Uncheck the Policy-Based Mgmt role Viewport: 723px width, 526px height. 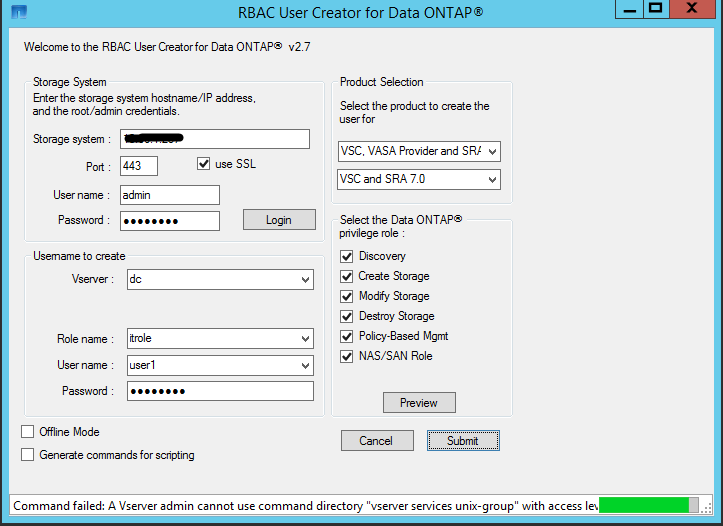pos(347,336)
